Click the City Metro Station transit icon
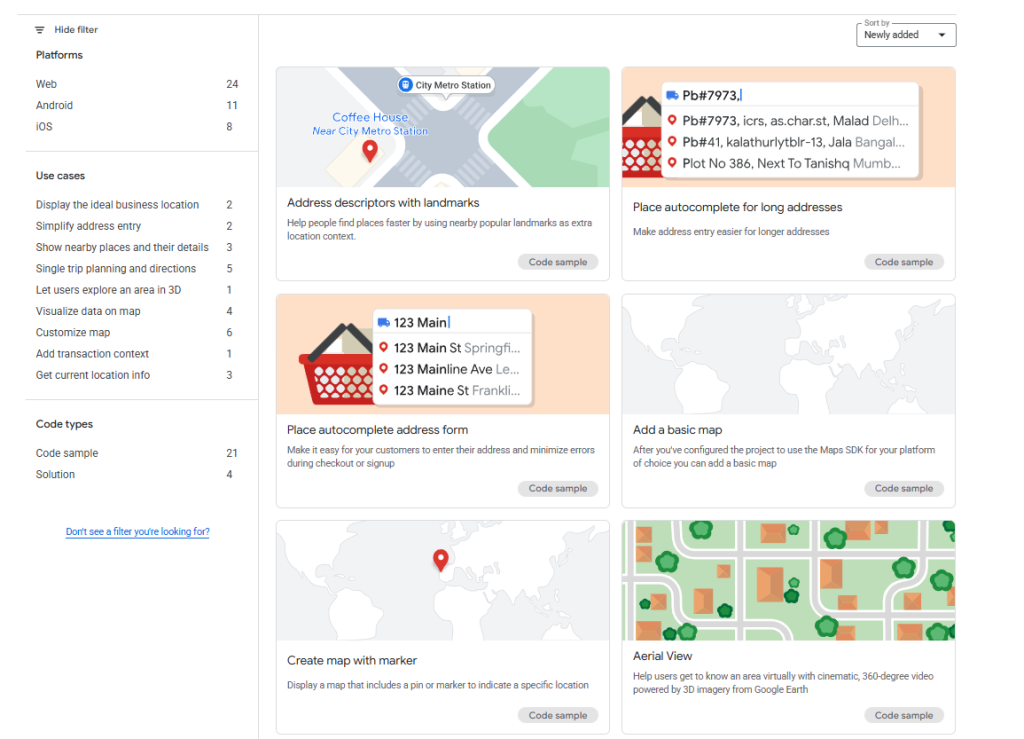 (x=405, y=85)
